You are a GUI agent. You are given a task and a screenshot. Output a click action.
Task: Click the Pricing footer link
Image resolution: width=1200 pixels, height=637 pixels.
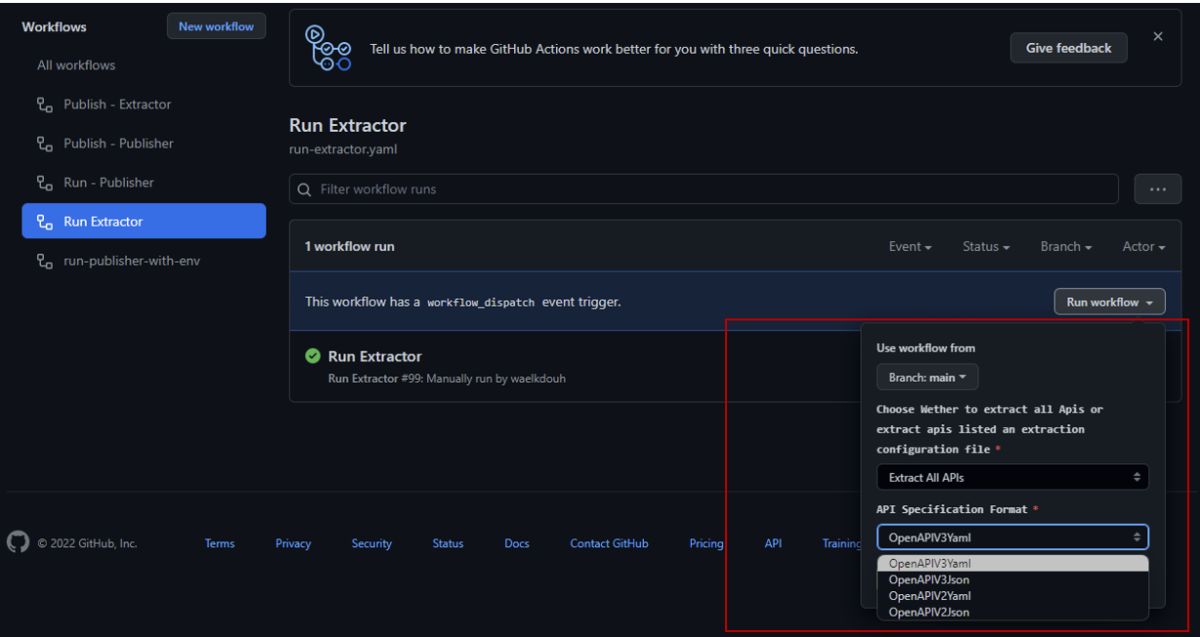[707, 544]
